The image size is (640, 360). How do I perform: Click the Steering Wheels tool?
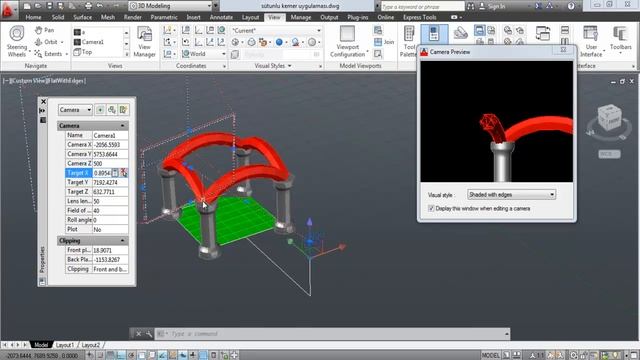click(17, 41)
